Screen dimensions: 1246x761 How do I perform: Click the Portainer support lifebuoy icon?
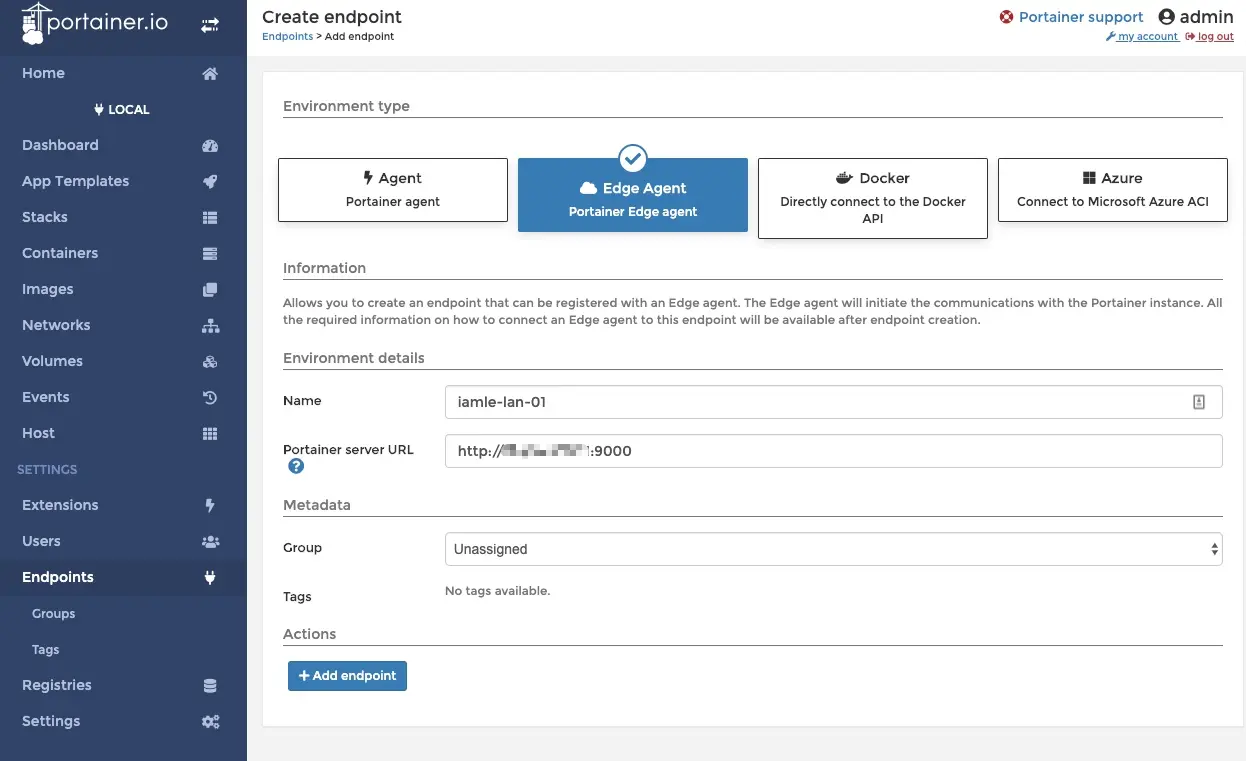tap(1006, 17)
